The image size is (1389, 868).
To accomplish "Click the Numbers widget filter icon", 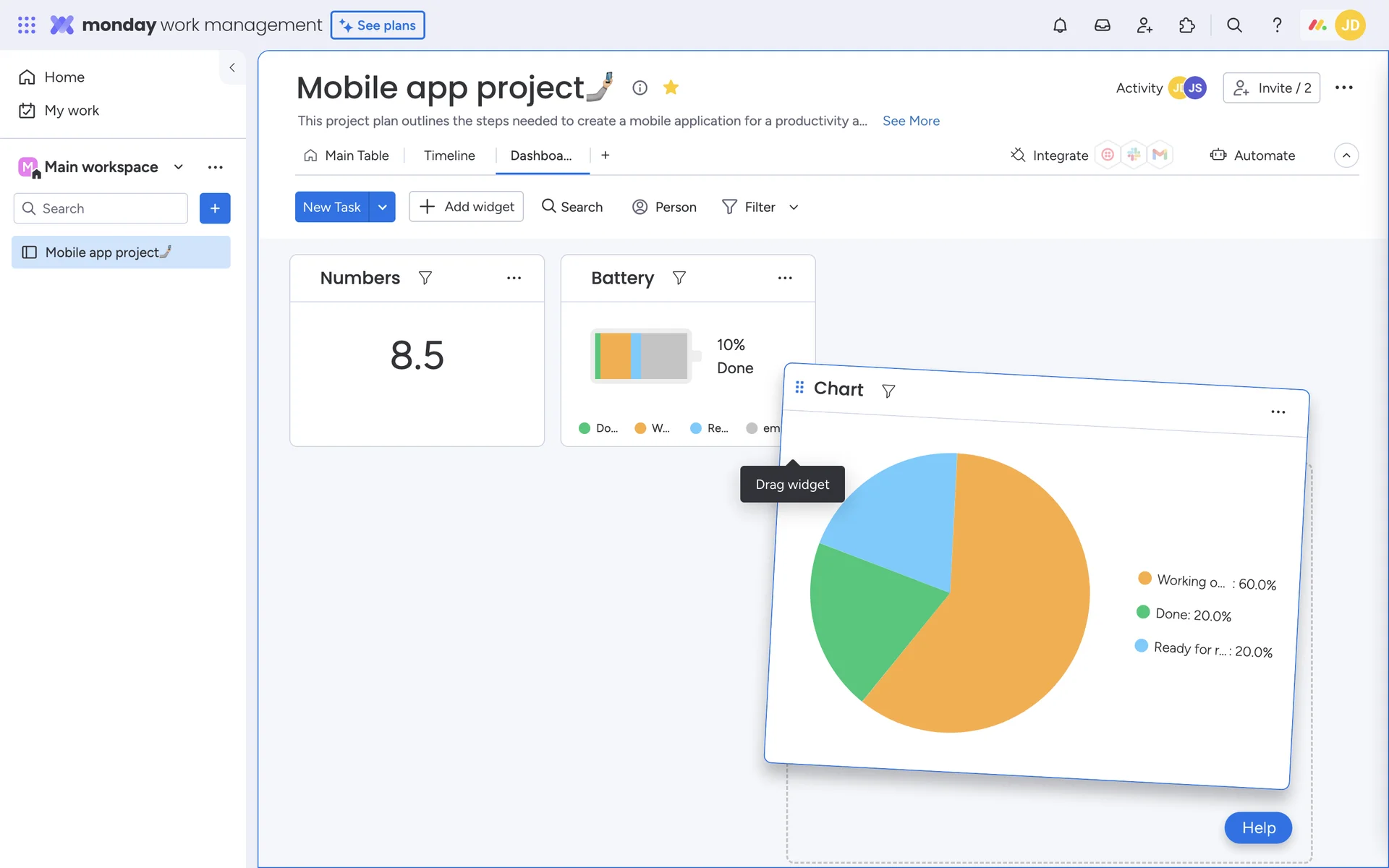I will 425,278.
